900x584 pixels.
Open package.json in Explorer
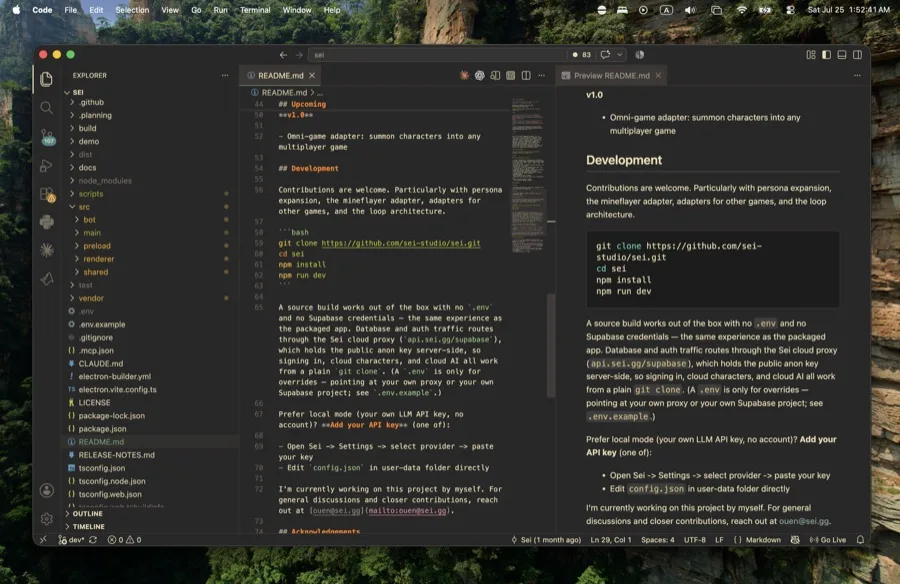(x=149, y=429)
